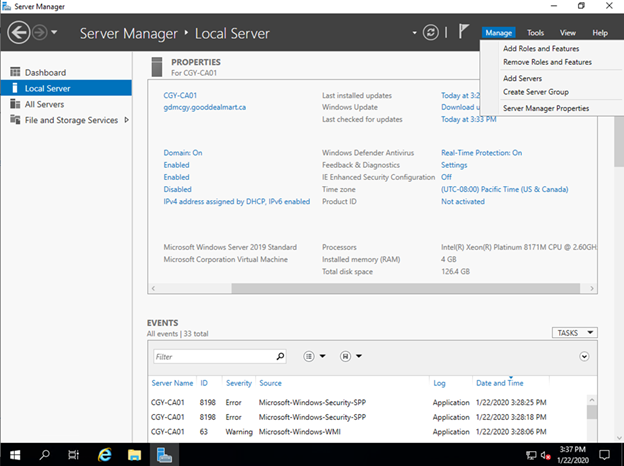This screenshot has height=466, width=624.
Task: Sort events by Server Name column
Action: coord(172,383)
